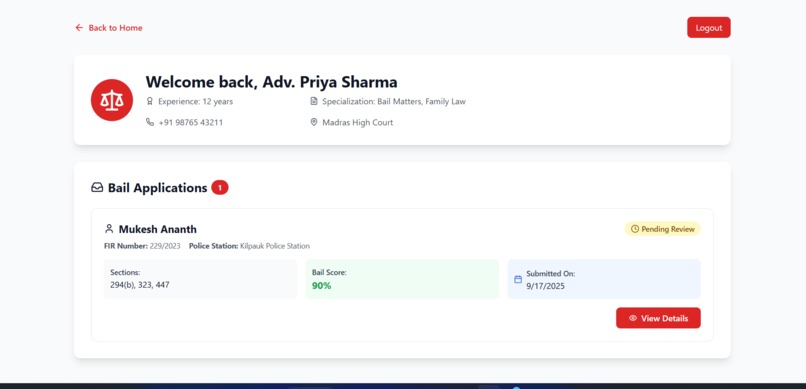Screen dimensions: 806x389
Task: Click the Welcome back, Adv. Priya Sharma heading
Action: coord(271,82)
